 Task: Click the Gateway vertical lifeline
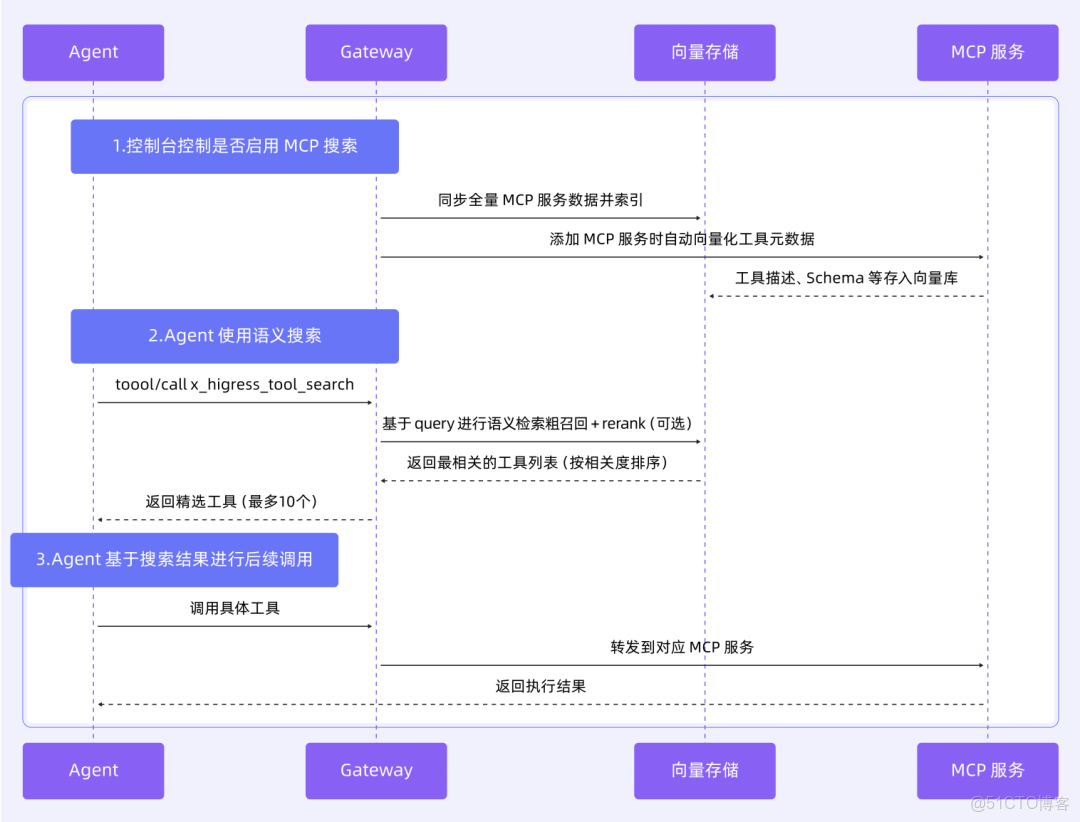coord(376,300)
